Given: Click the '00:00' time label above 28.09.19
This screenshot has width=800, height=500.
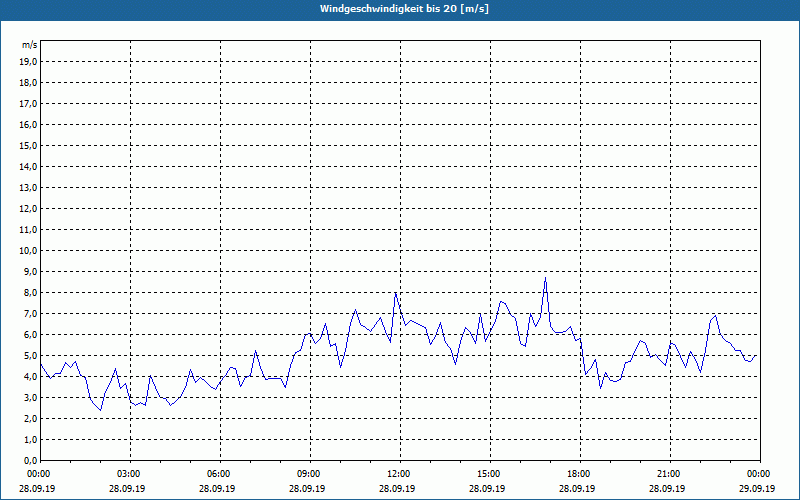Looking at the screenshot, I should pyautogui.click(x=37, y=474).
